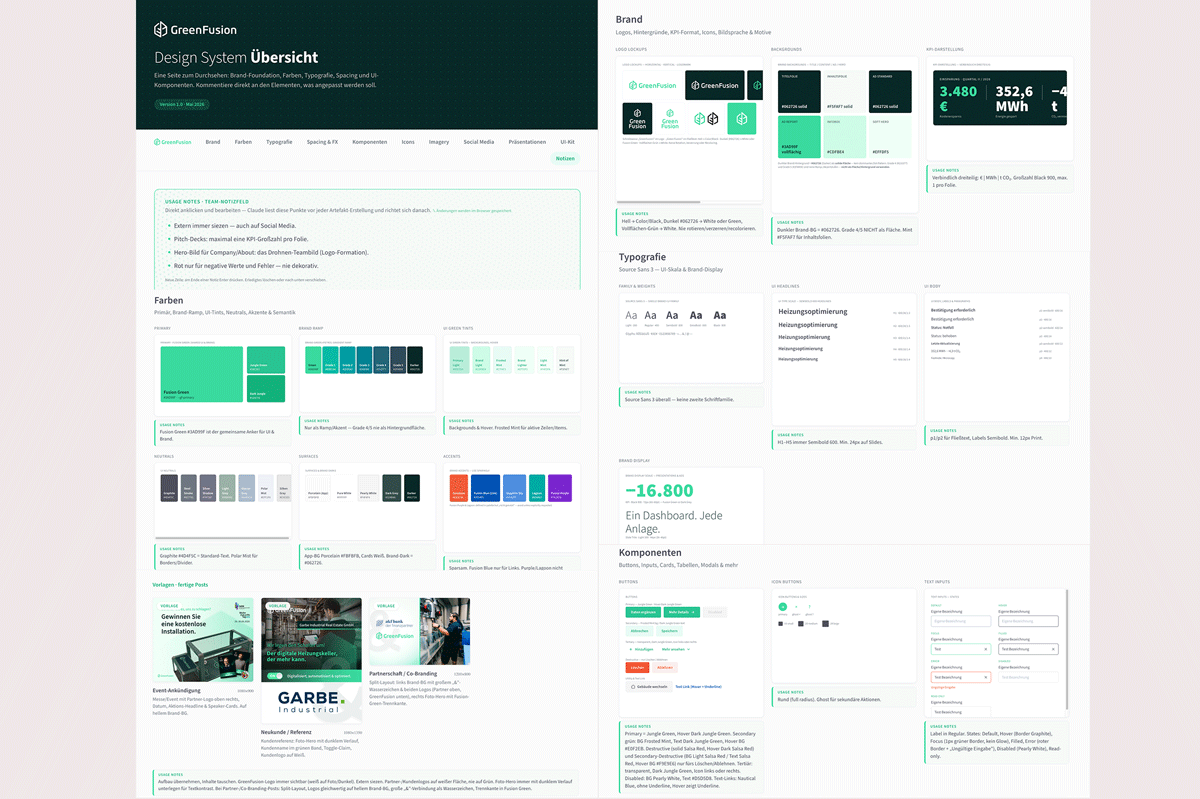Image resolution: width=1200 pixels, height=799 pixels.
Task: Click the ghost question mark icon button
Action: (809, 607)
